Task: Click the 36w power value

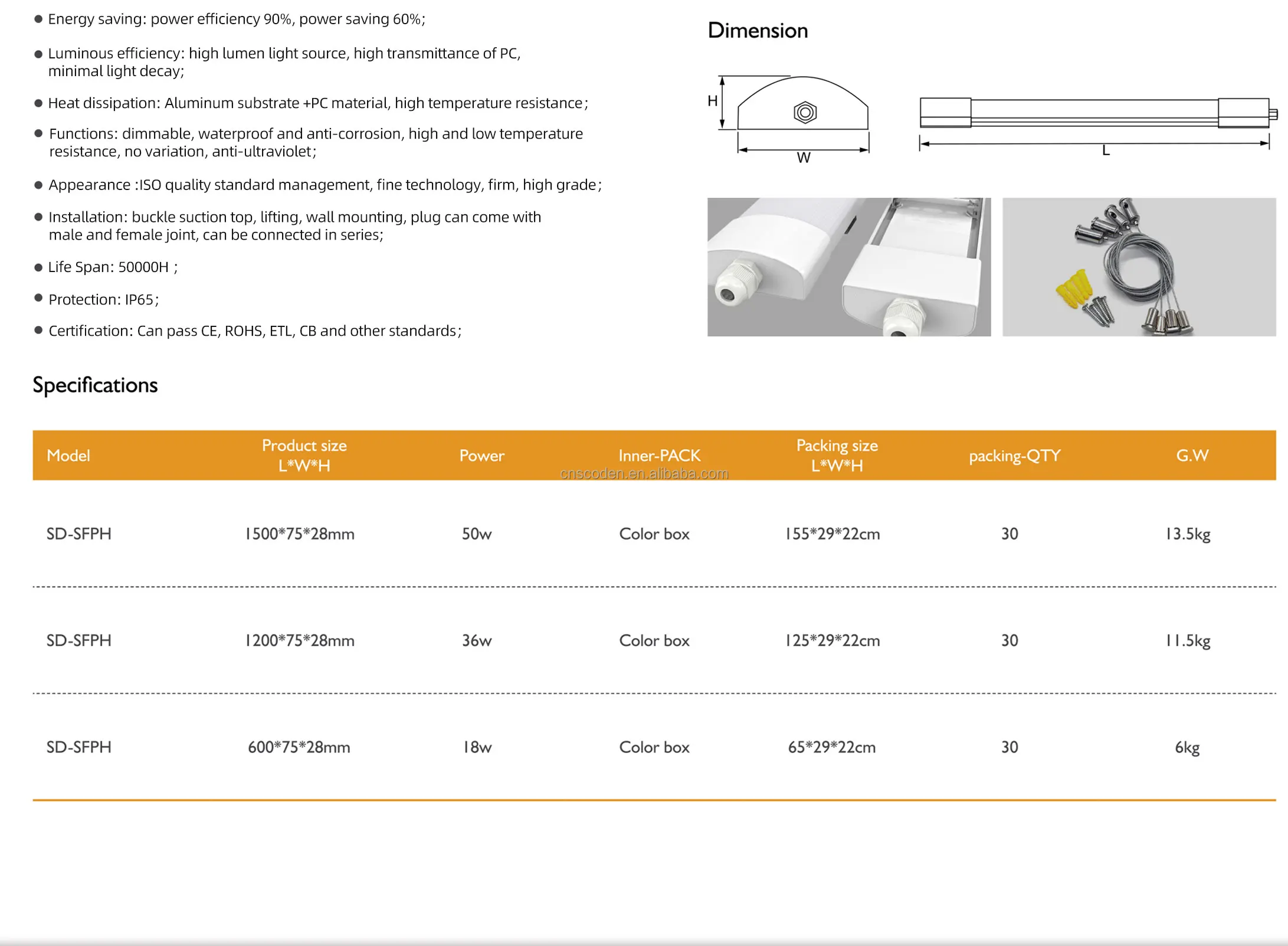Action: 477,641
